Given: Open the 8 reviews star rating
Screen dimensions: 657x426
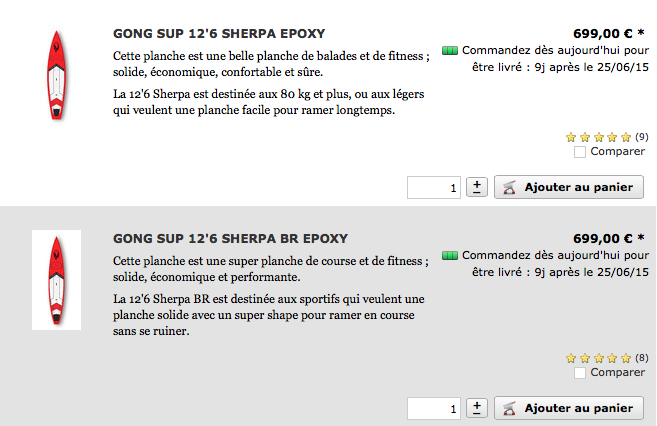Looking at the screenshot, I should click(607, 358).
